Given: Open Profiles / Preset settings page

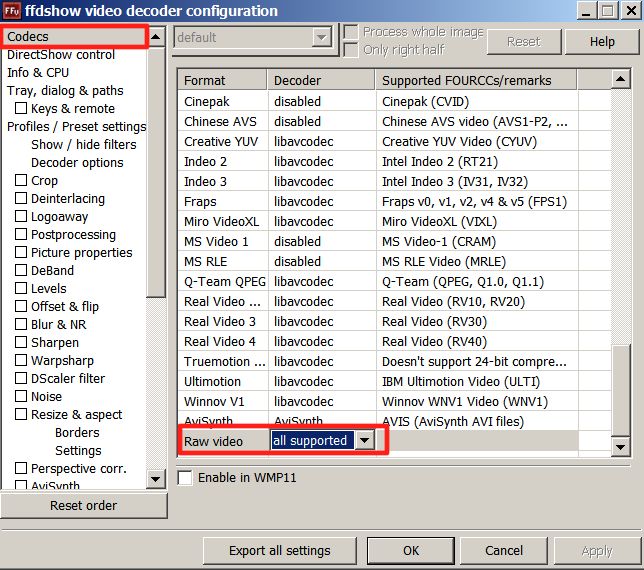Looking at the screenshot, I should pyautogui.click(x=76, y=127).
